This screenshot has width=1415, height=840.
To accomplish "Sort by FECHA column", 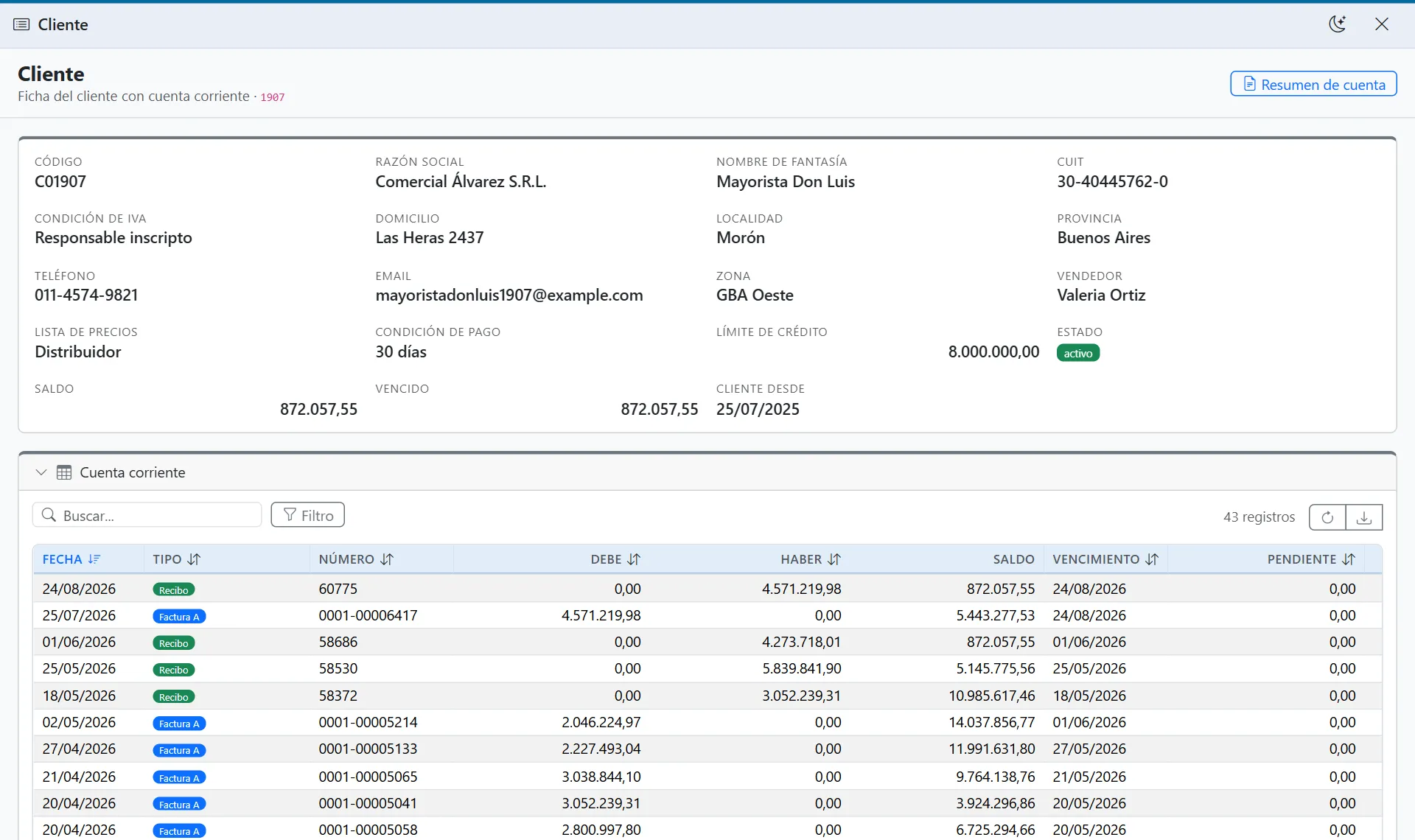I will tap(71, 559).
